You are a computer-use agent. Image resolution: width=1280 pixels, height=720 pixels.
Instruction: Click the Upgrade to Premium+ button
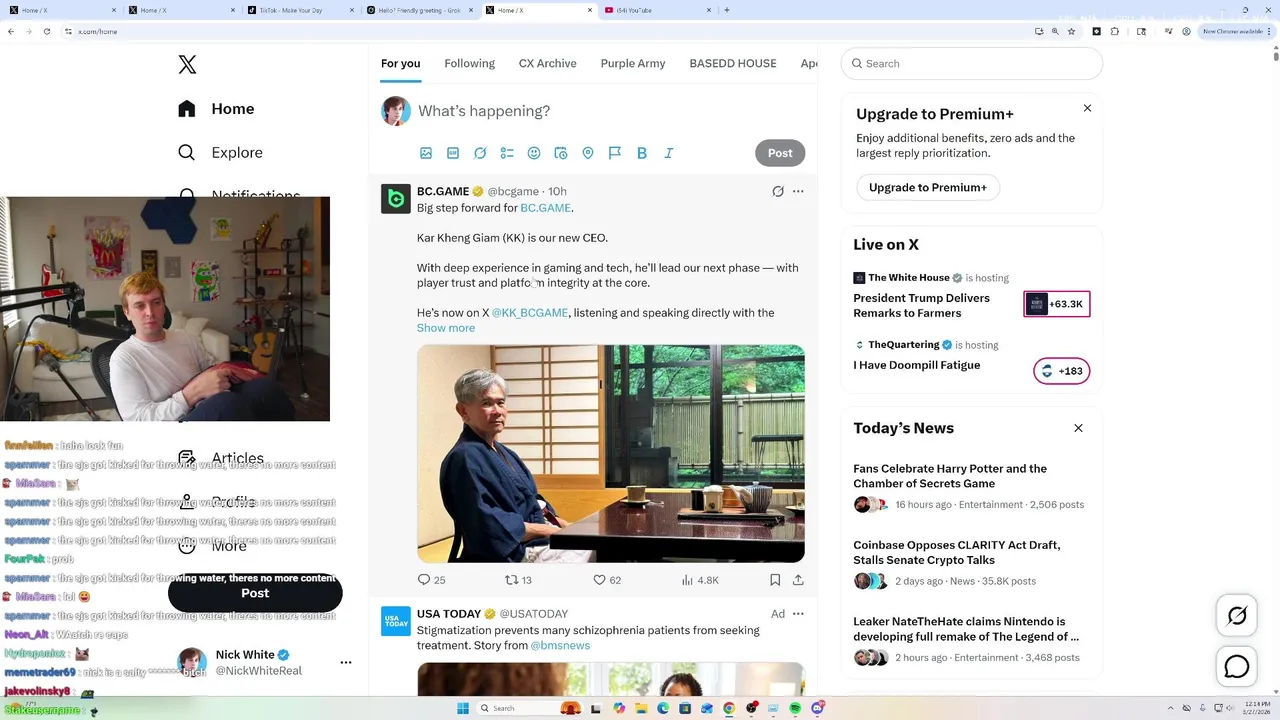click(928, 187)
